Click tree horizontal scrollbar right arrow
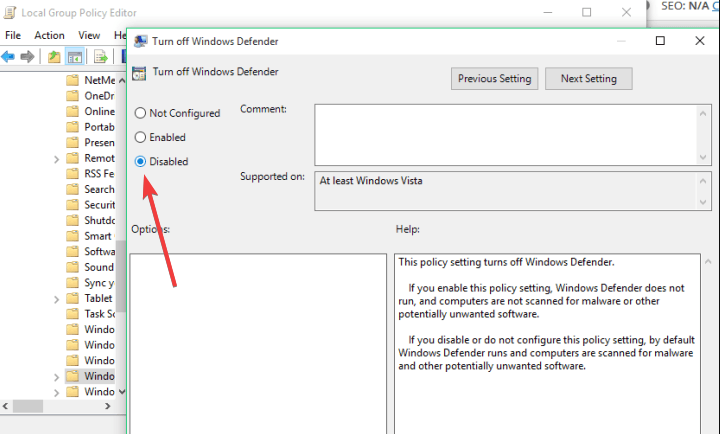This screenshot has width=720, height=434. [107, 406]
